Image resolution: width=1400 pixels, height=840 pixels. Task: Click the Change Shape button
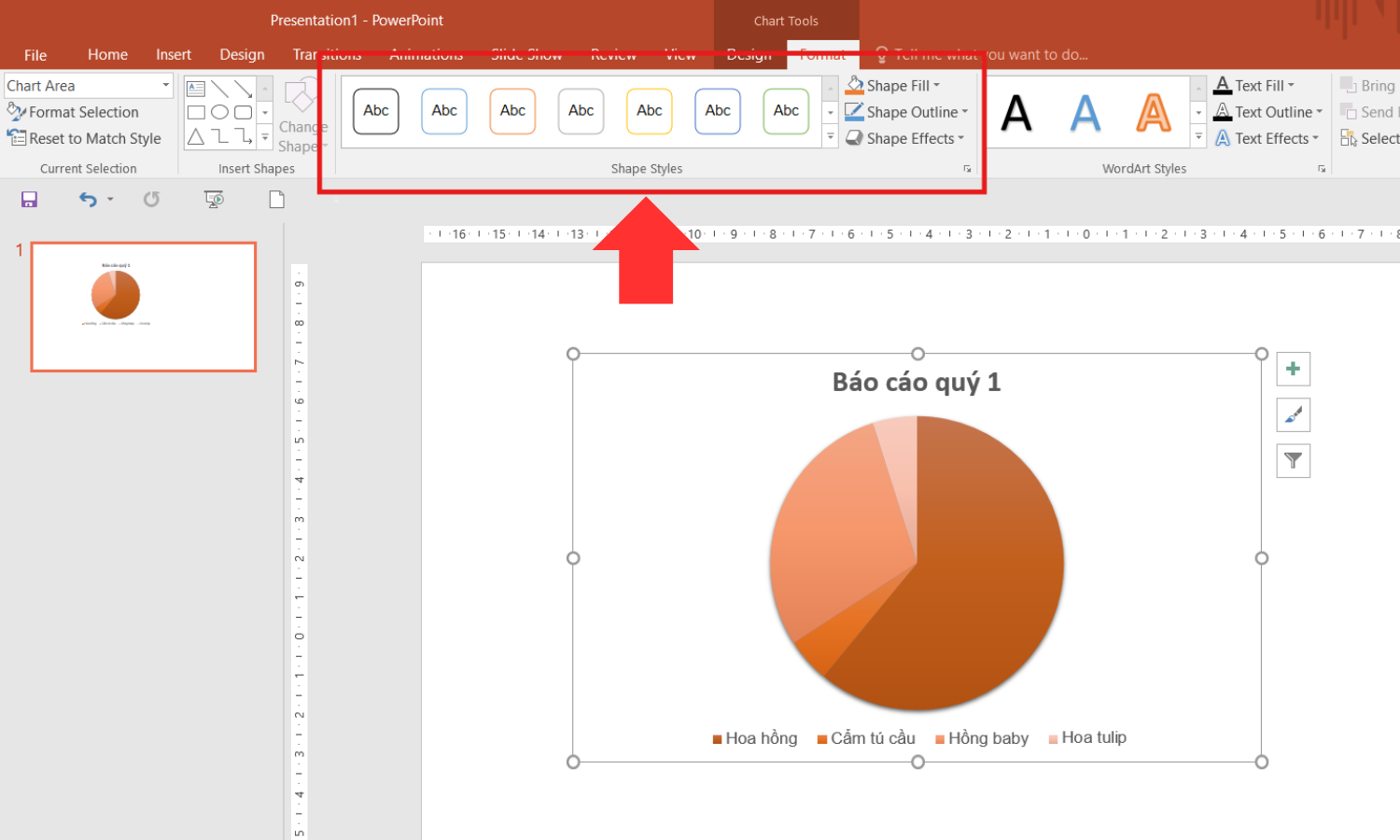click(301, 112)
